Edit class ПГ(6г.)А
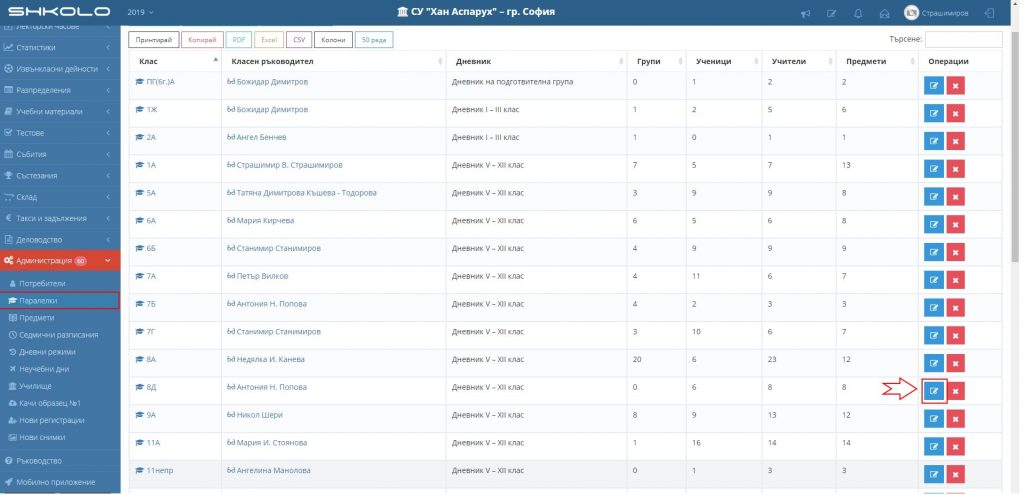The width and height of the screenshot is (1024, 495). [x=934, y=86]
